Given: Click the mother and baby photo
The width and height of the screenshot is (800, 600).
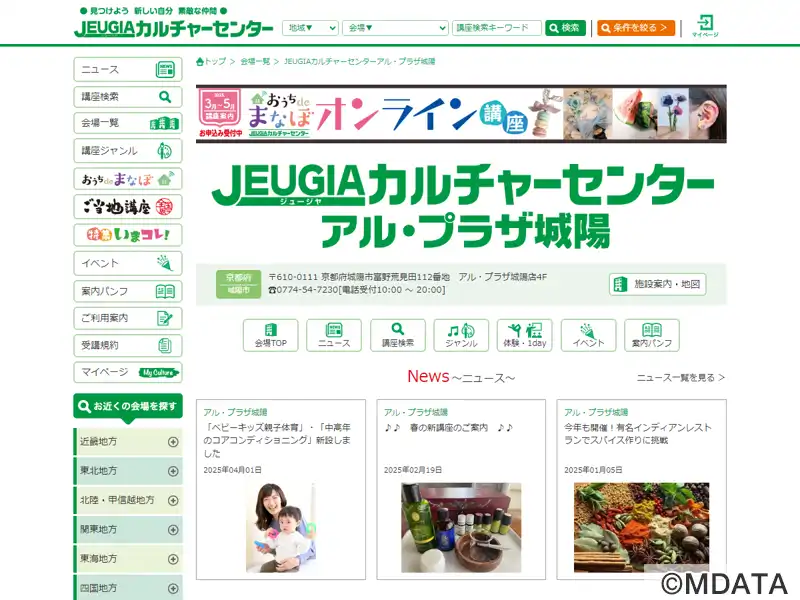Looking at the screenshot, I should (x=281, y=527).
